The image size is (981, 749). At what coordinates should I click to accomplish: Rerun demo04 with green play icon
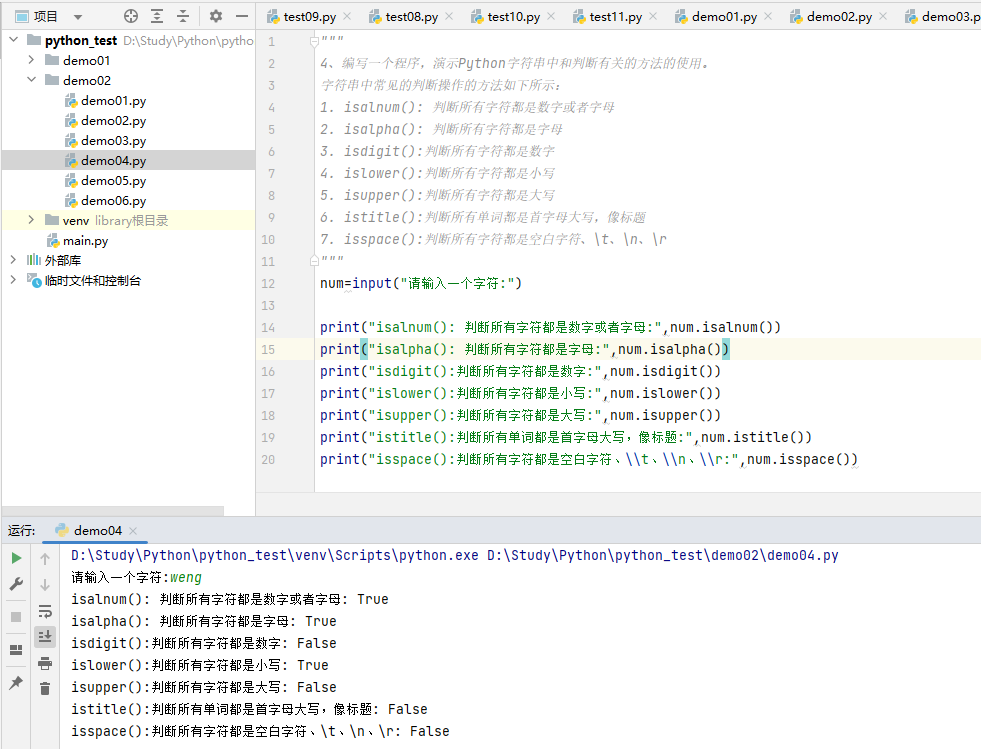click(16, 558)
